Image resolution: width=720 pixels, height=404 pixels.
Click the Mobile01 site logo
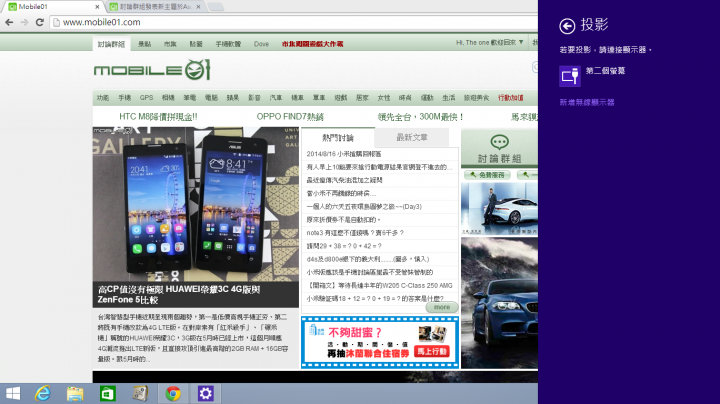tap(152, 70)
